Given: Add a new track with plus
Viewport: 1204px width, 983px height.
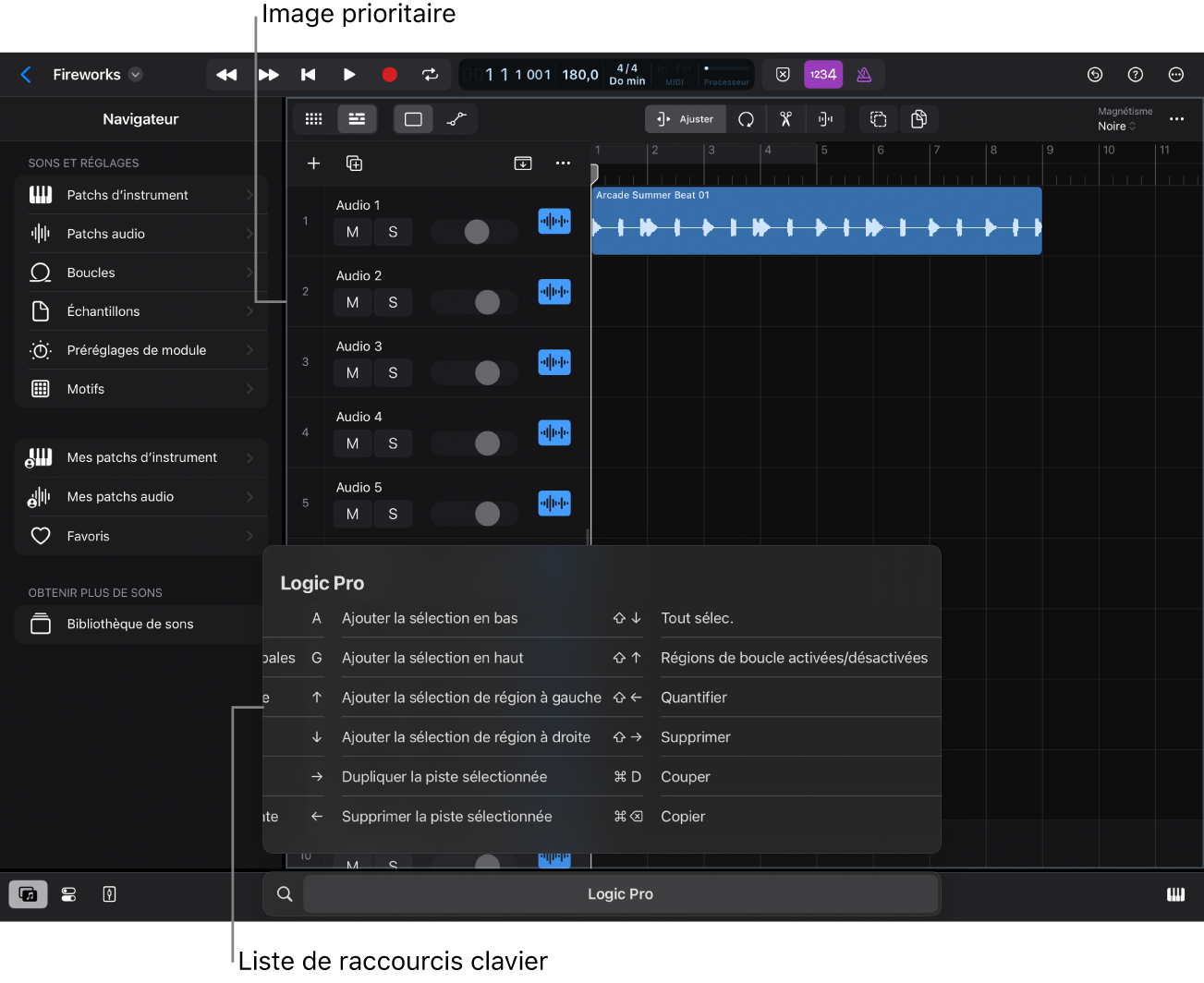Looking at the screenshot, I should coord(314,164).
